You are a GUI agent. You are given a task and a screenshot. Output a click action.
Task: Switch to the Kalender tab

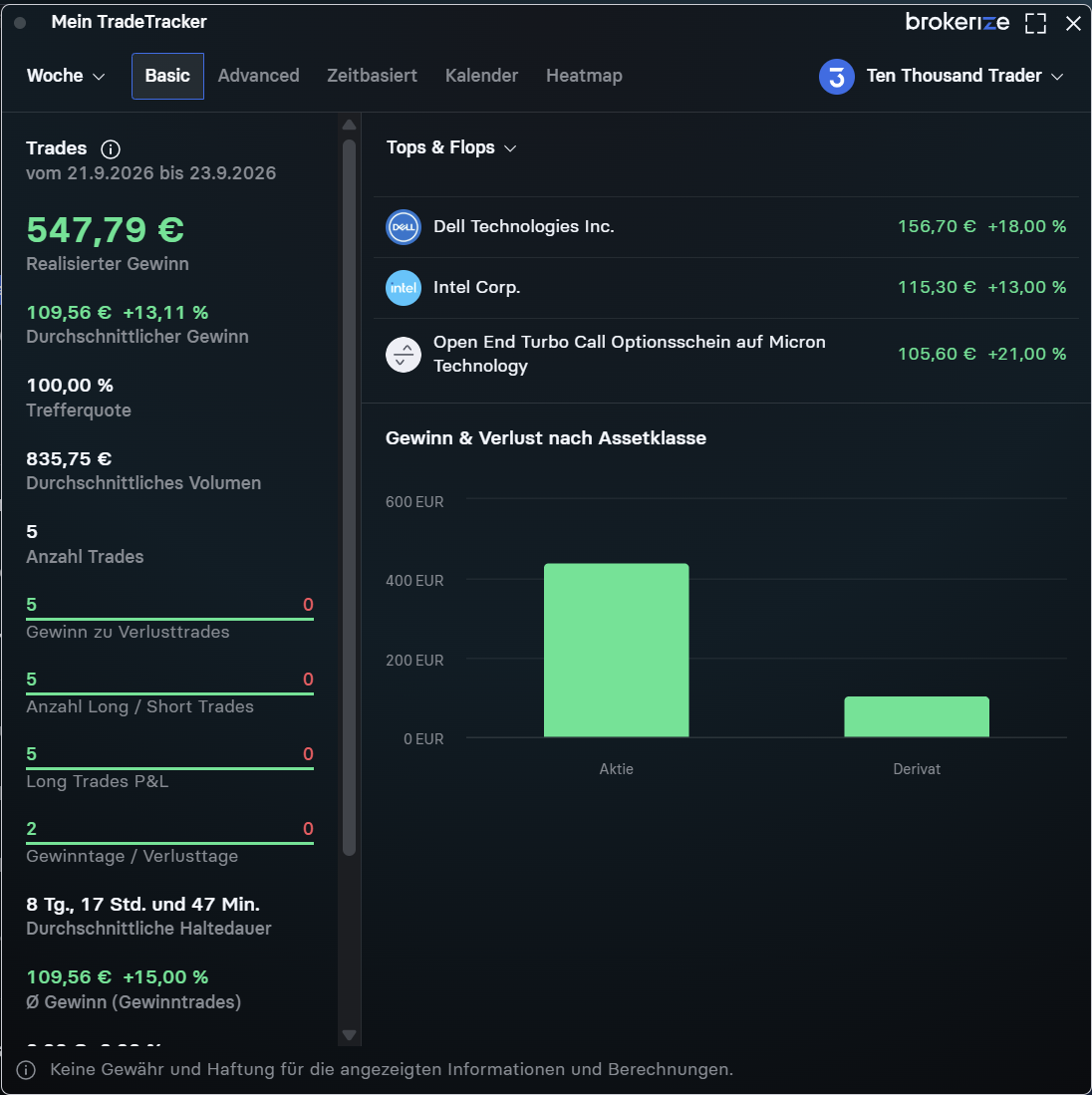tap(482, 76)
